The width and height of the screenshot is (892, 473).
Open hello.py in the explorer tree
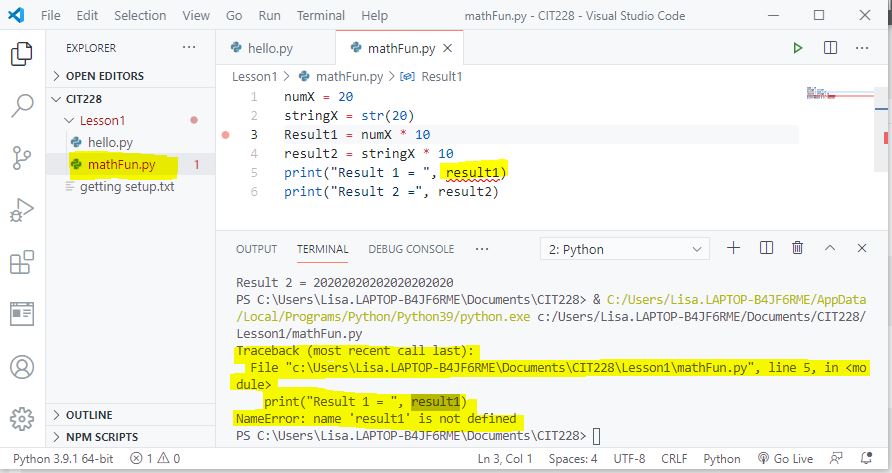[110, 142]
